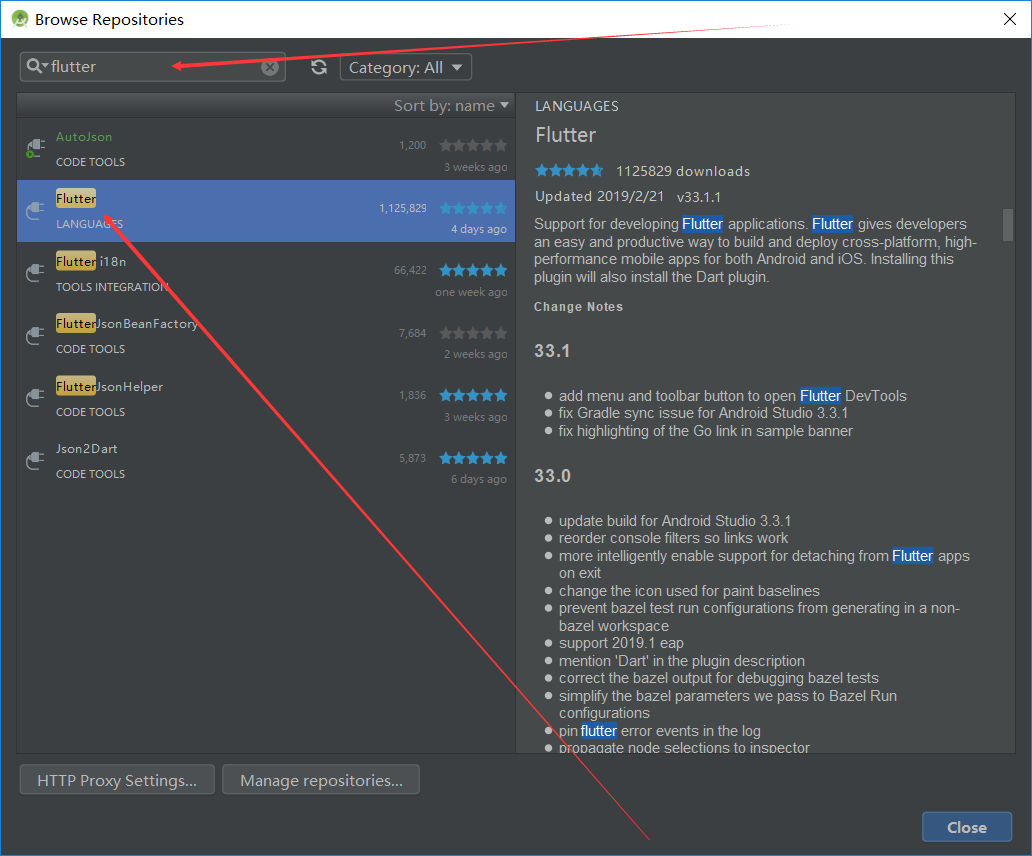Click the Close button
Image resolution: width=1032 pixels, height=856 pixels.
[967, 827]
